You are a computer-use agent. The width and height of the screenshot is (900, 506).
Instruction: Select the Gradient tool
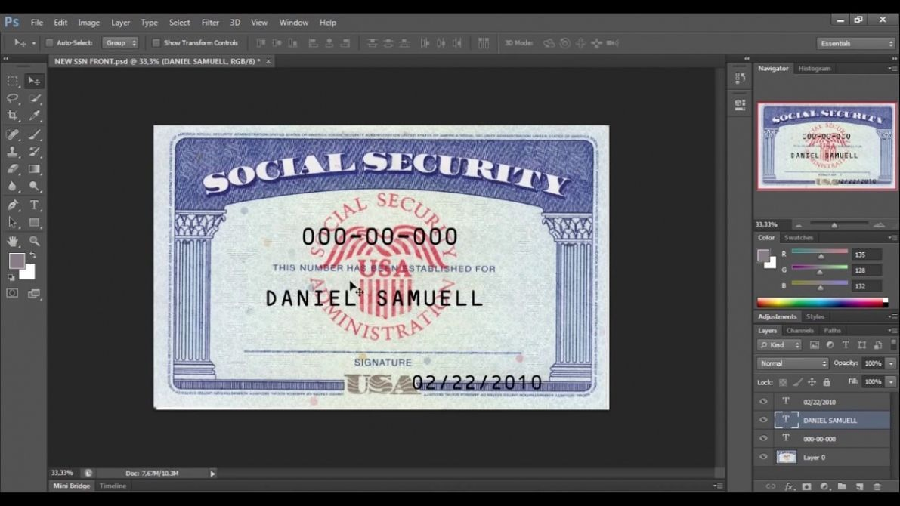click(x=34, y=169)
